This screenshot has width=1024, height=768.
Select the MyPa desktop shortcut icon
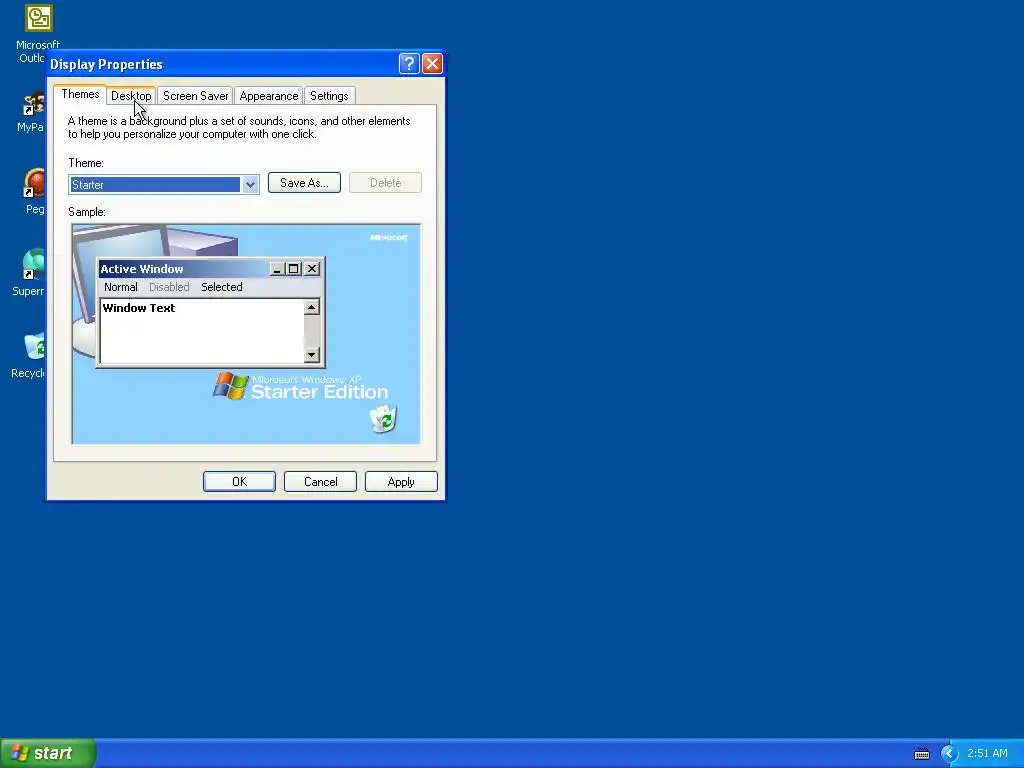pyautogui.click(x=34, y=104)
